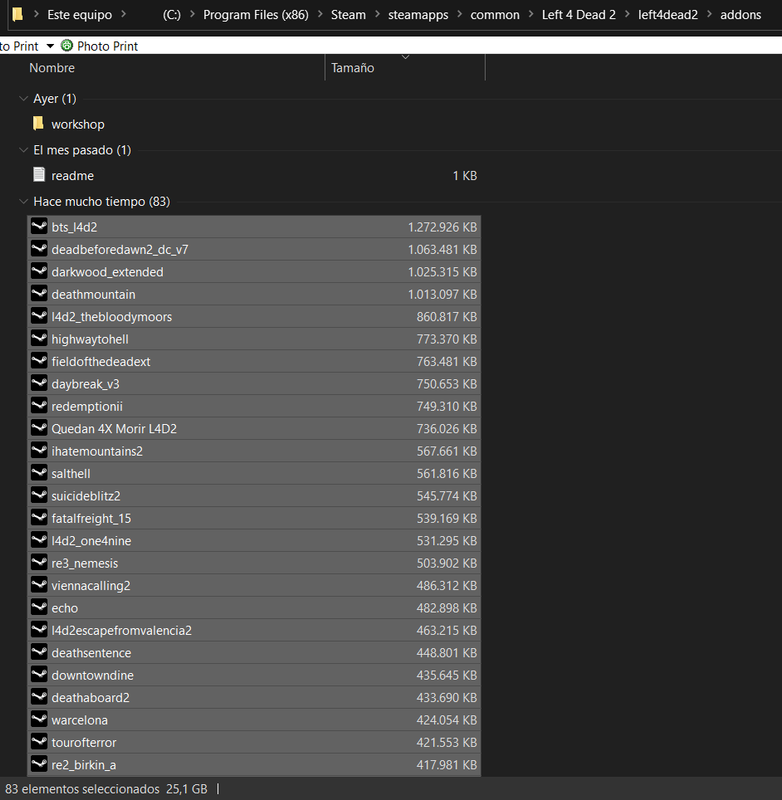Click the salthell file icon
The image size is (782, 800).
click(x=39, y=473)
